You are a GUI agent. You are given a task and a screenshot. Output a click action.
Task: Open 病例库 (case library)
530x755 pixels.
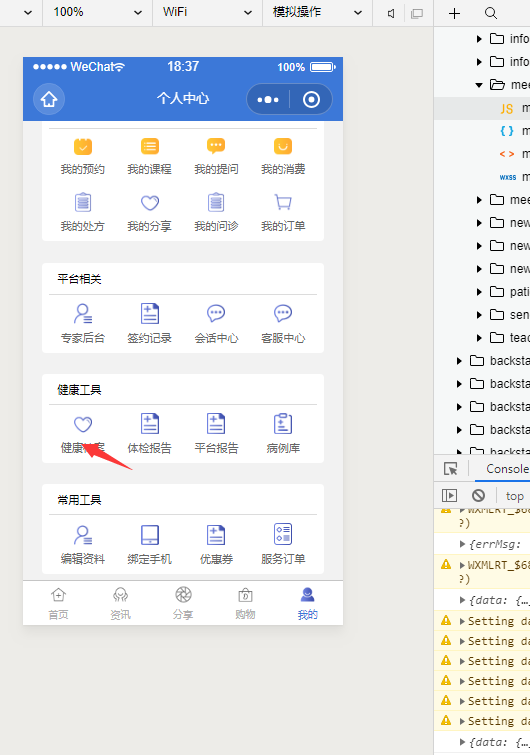283,434
